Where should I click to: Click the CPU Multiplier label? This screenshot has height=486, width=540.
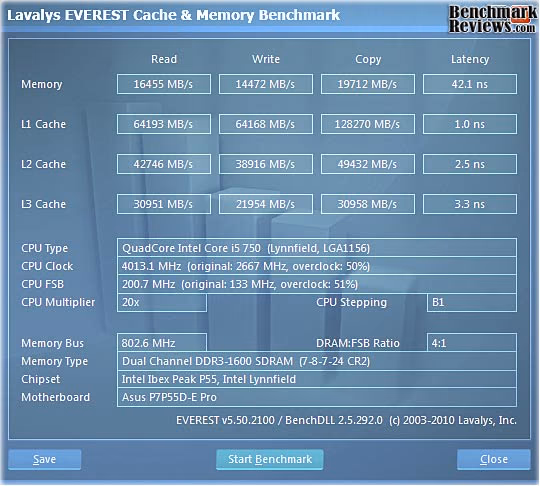[58, 302]
